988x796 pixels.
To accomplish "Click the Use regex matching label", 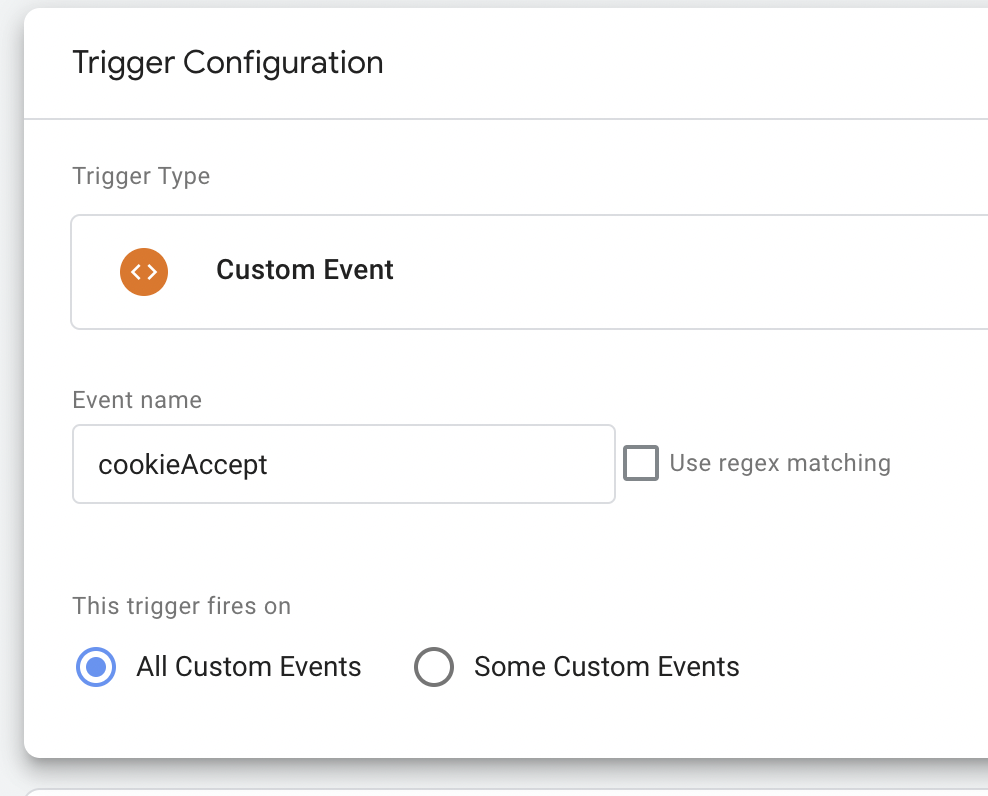I will pos(780,463).
